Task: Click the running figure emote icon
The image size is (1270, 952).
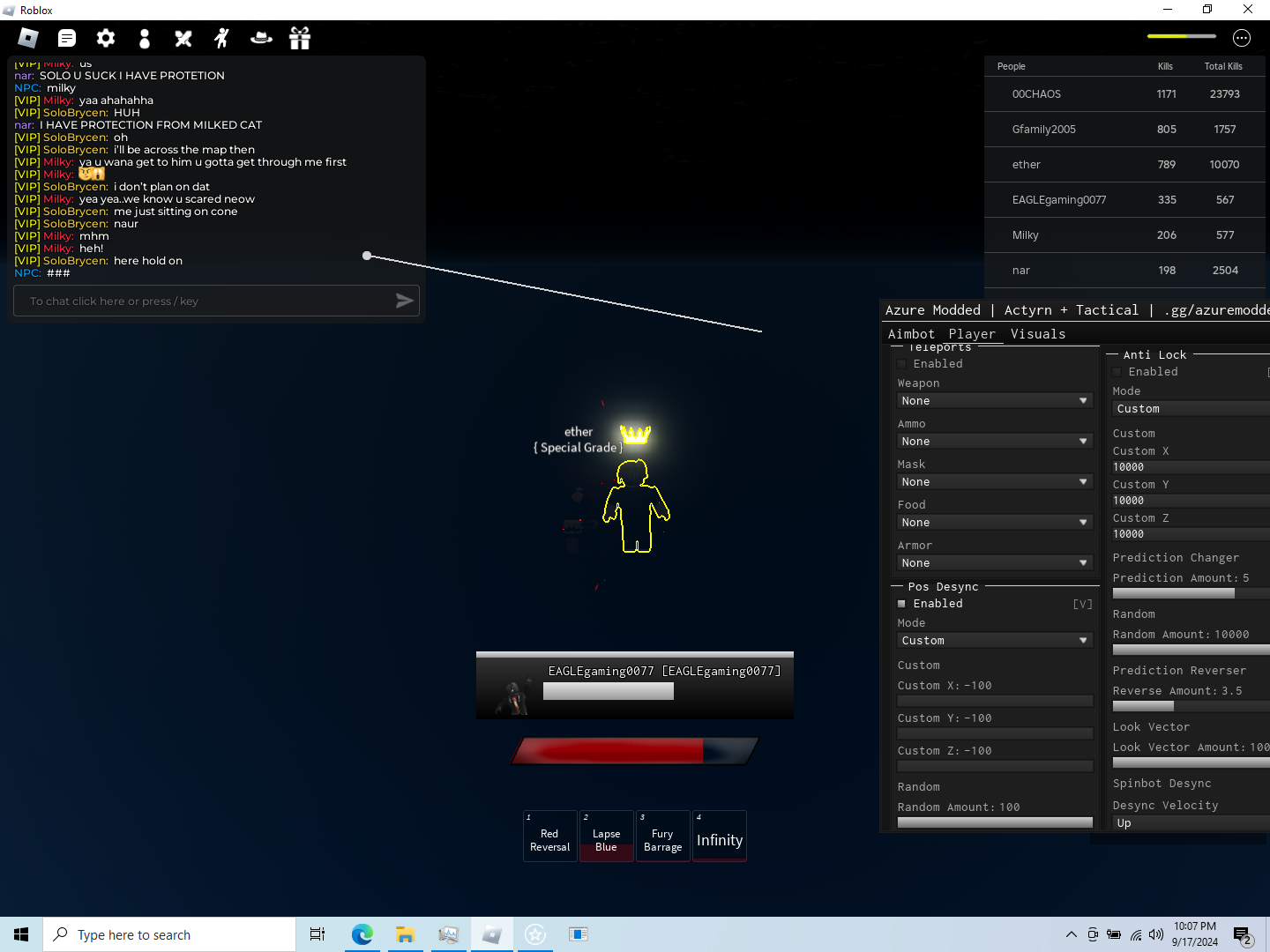Action: point(221,38)
